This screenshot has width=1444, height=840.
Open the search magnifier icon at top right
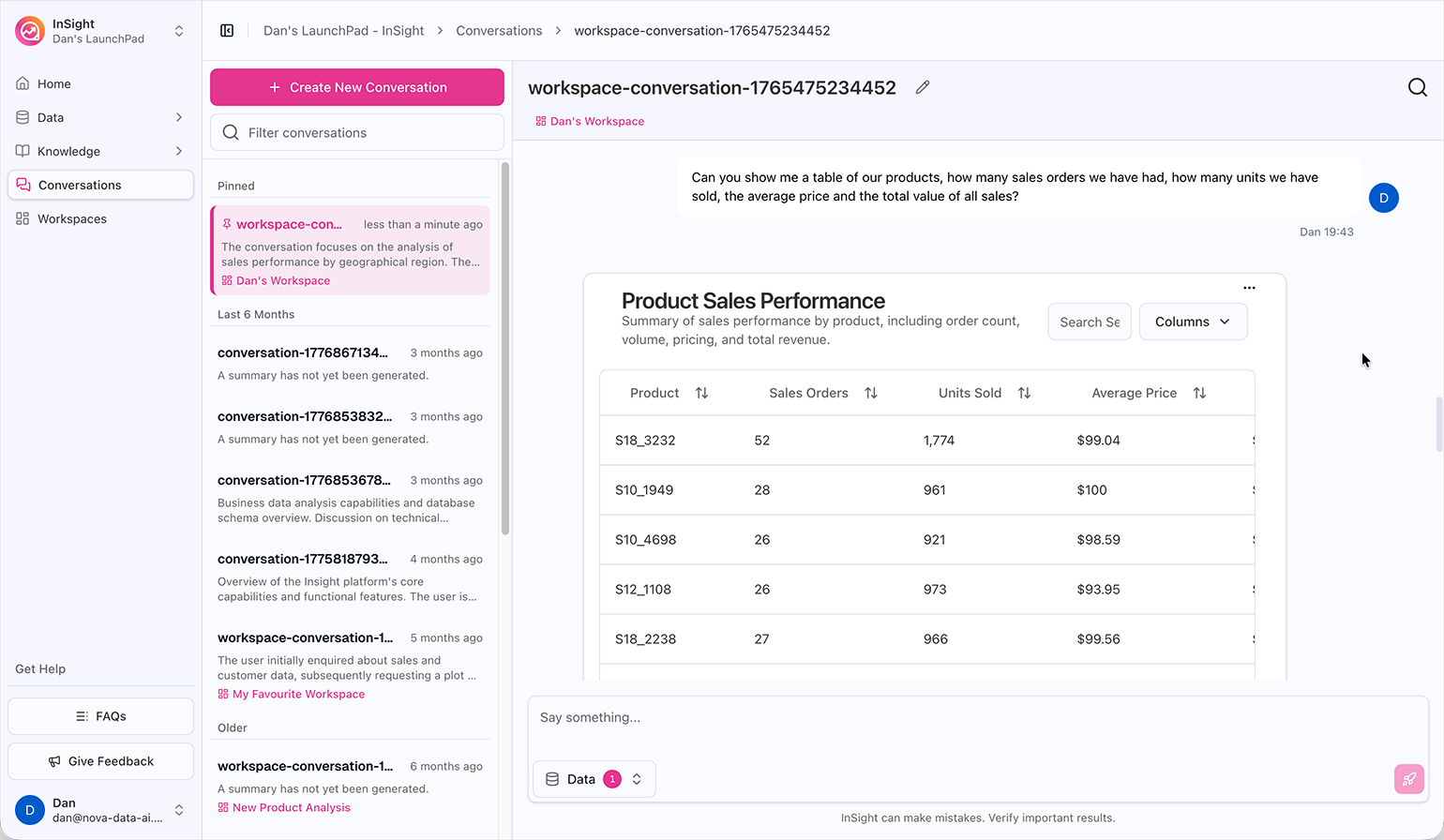pos(1417,87)
